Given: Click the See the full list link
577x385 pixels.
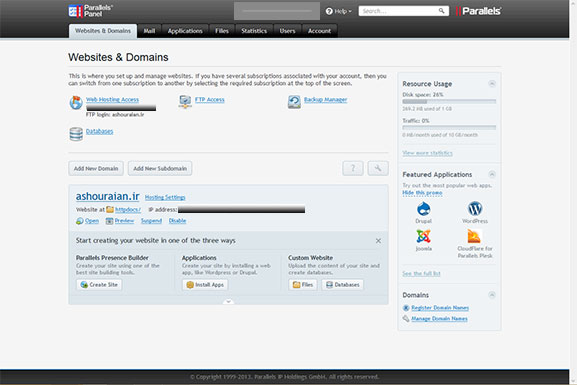Looking at the screenshot, I should (421, 273).
